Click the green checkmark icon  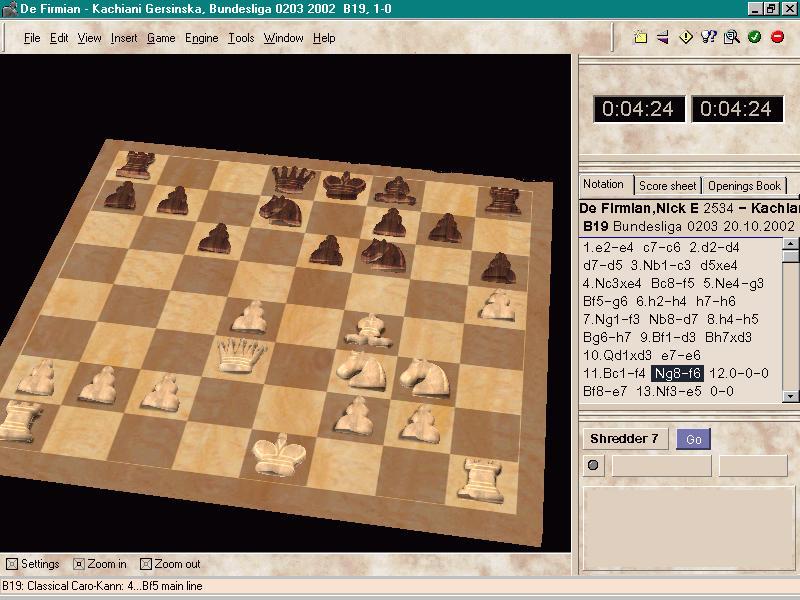(754, 38)
